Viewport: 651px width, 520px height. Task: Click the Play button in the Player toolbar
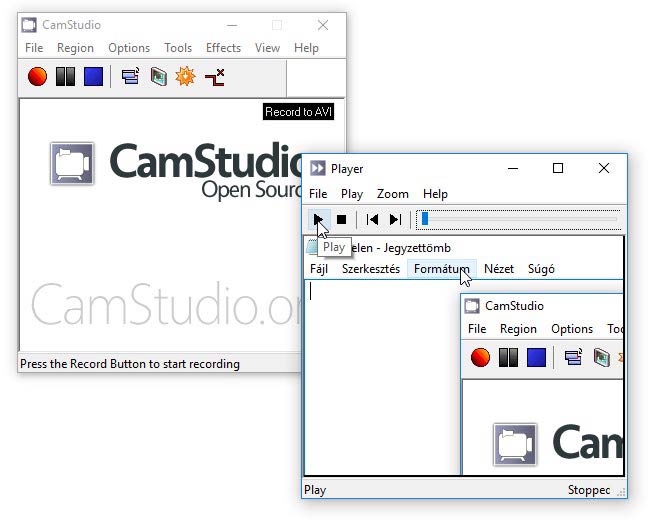(319, 219)
